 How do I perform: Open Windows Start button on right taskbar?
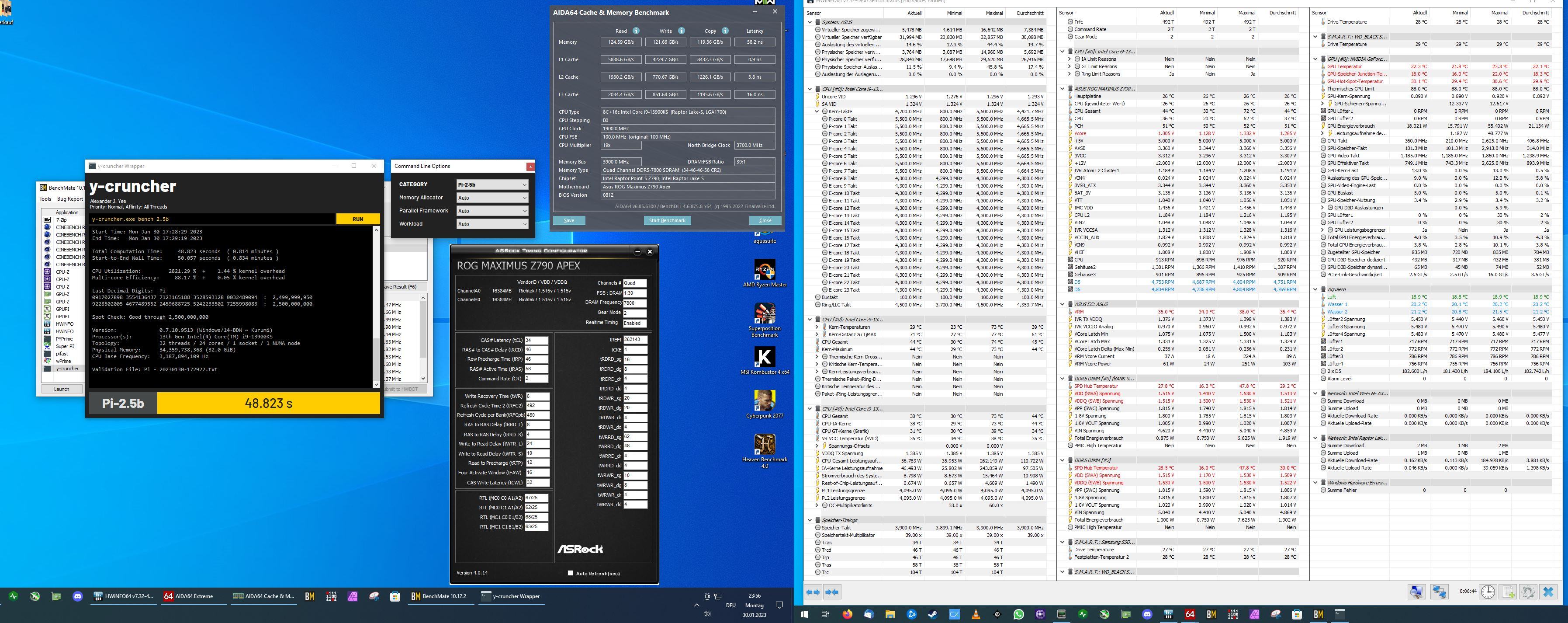point(804,614)
